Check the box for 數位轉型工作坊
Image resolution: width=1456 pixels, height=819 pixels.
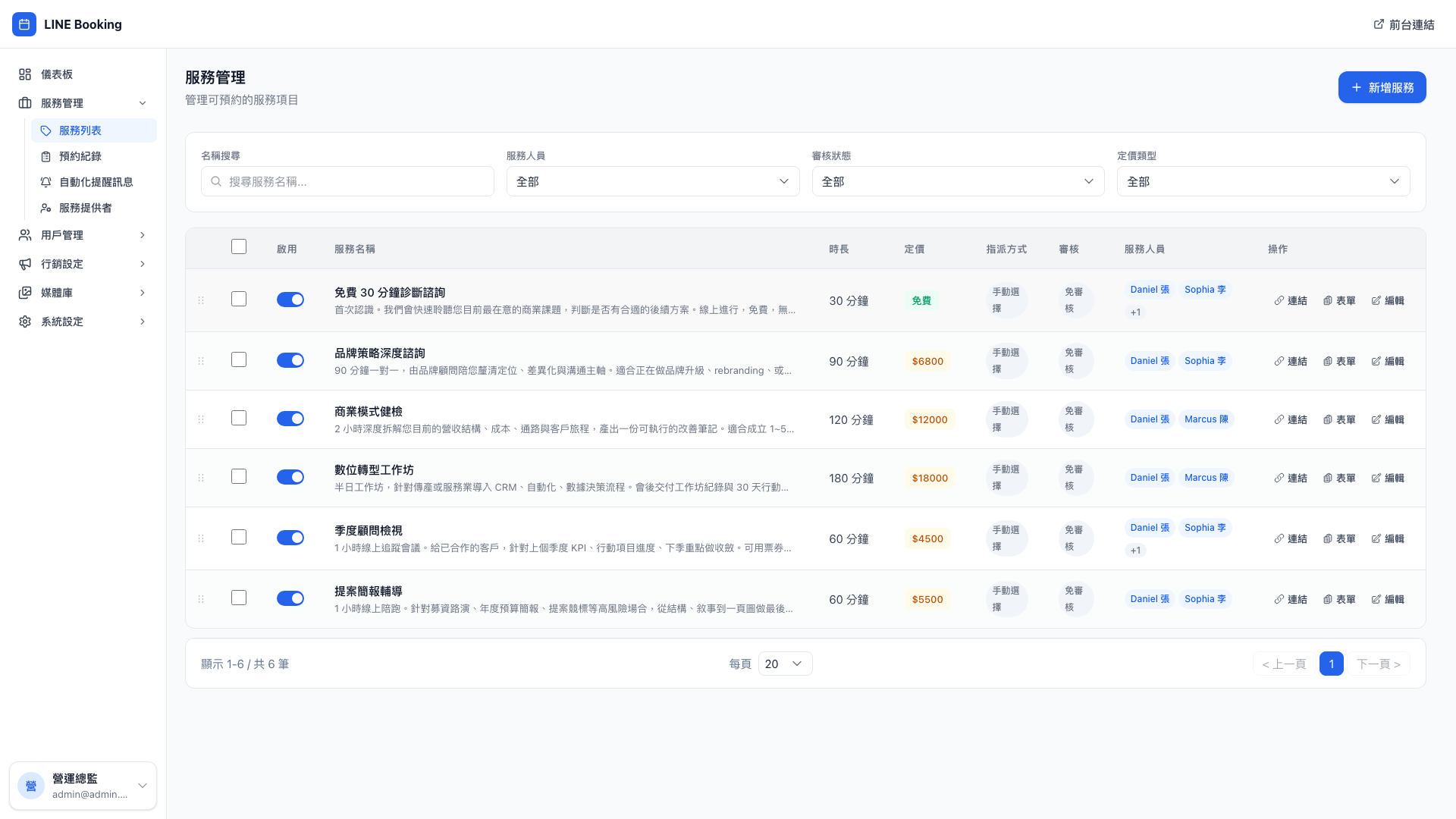coord(239,476)
